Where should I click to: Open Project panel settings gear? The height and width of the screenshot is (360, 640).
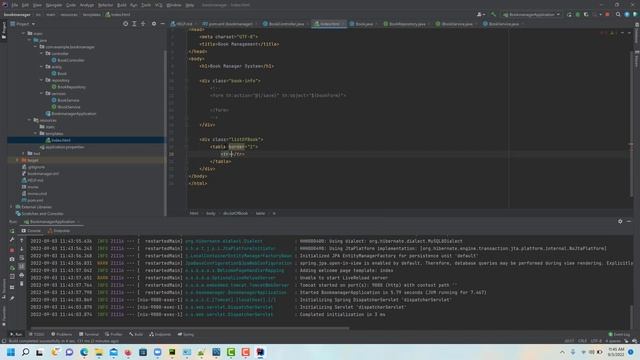point(154,24)
